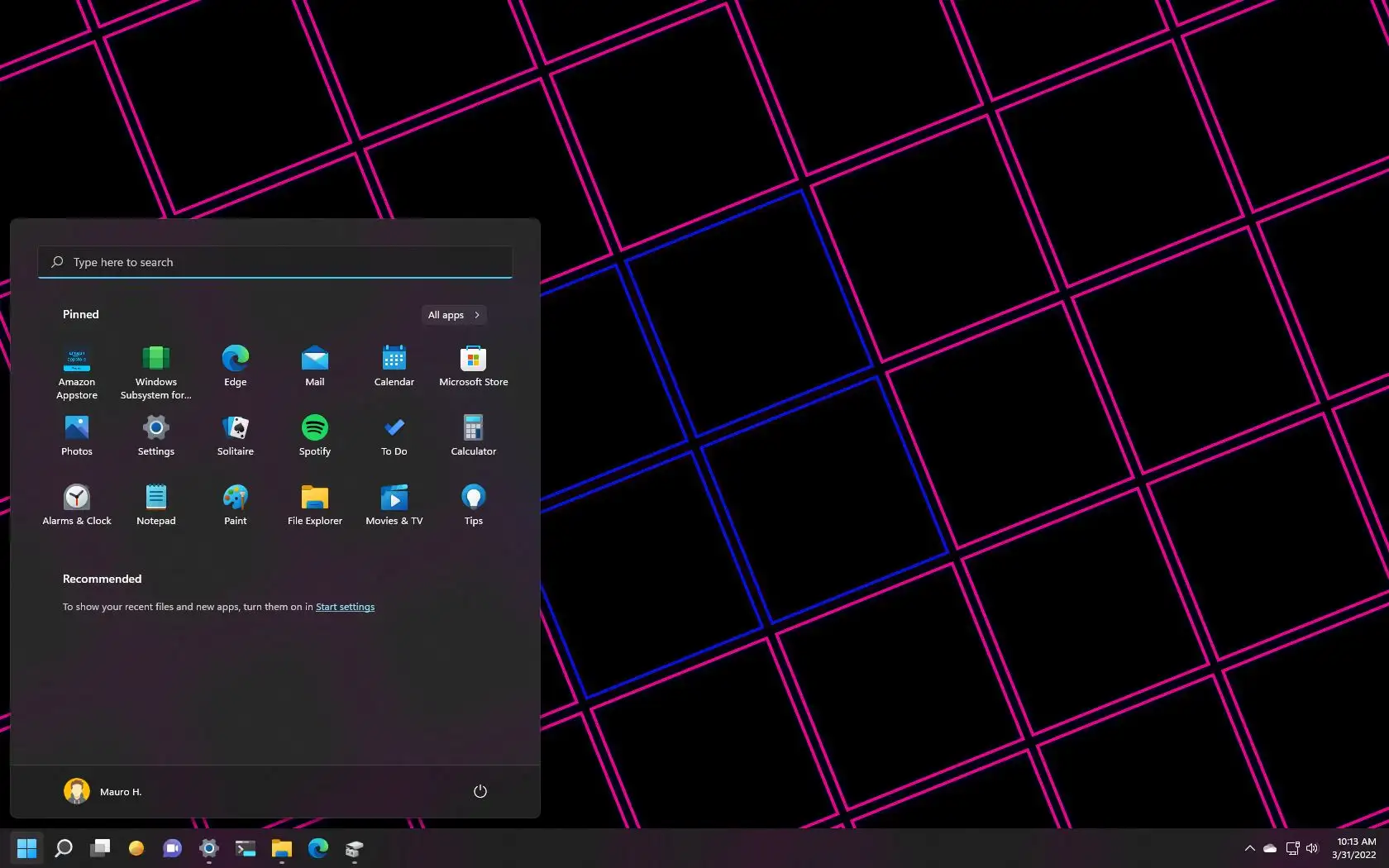Viewport: 1389px width, 868px height.
Task: Open Start settings via the link
Action: [x=345, y=606]
